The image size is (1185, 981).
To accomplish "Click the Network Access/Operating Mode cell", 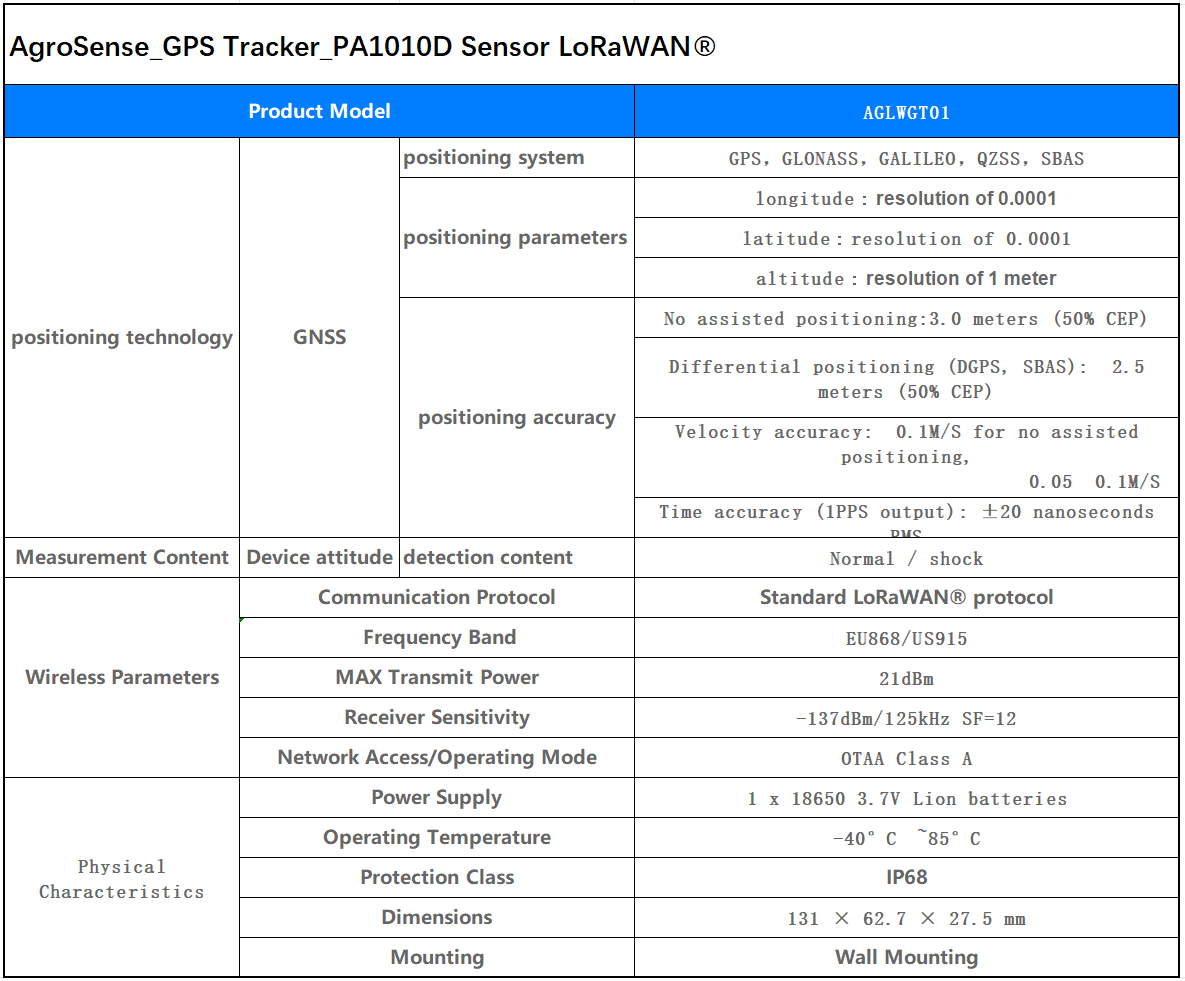I will tap(437, 758).
